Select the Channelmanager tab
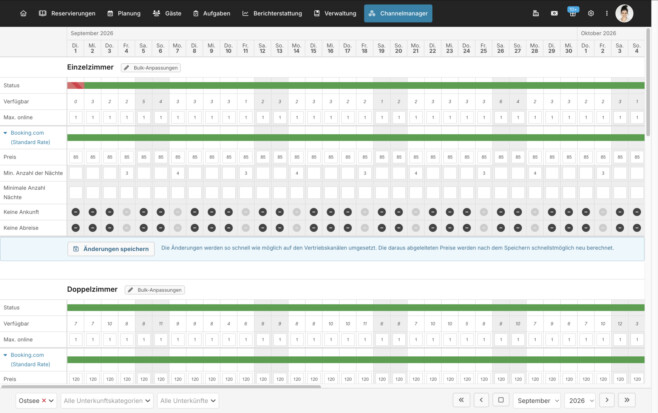 pos(398,13)
